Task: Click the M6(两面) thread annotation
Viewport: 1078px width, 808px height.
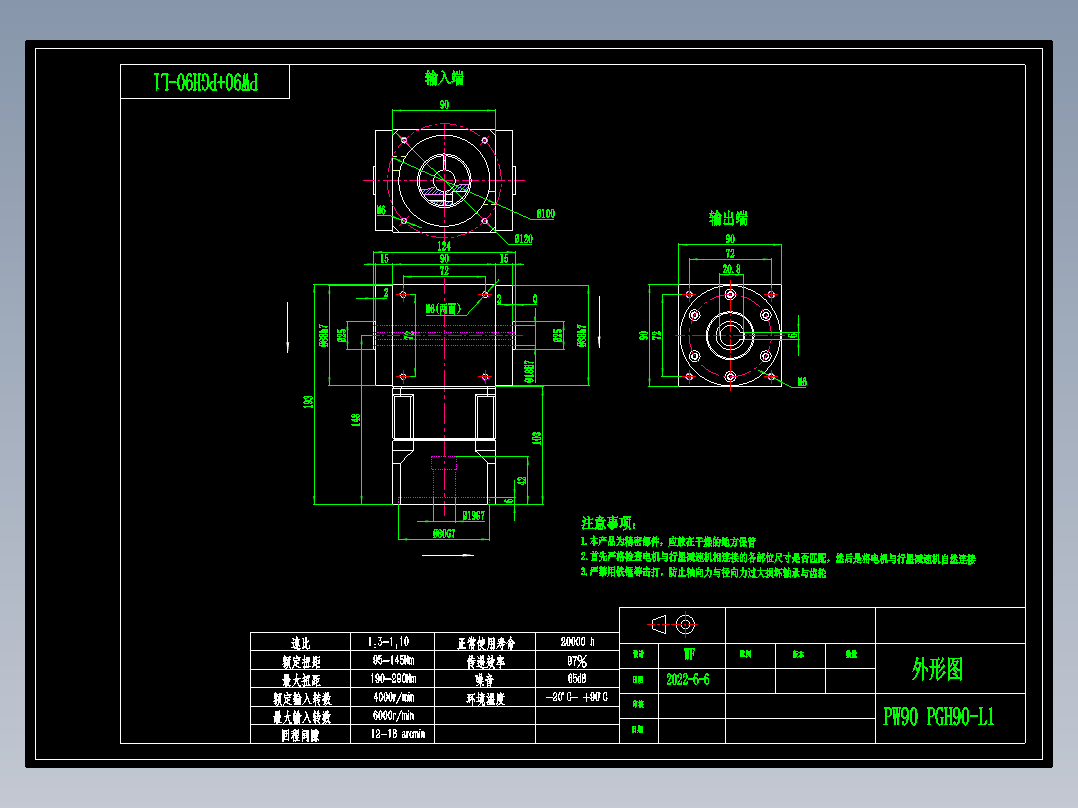Action: [444, 308]
